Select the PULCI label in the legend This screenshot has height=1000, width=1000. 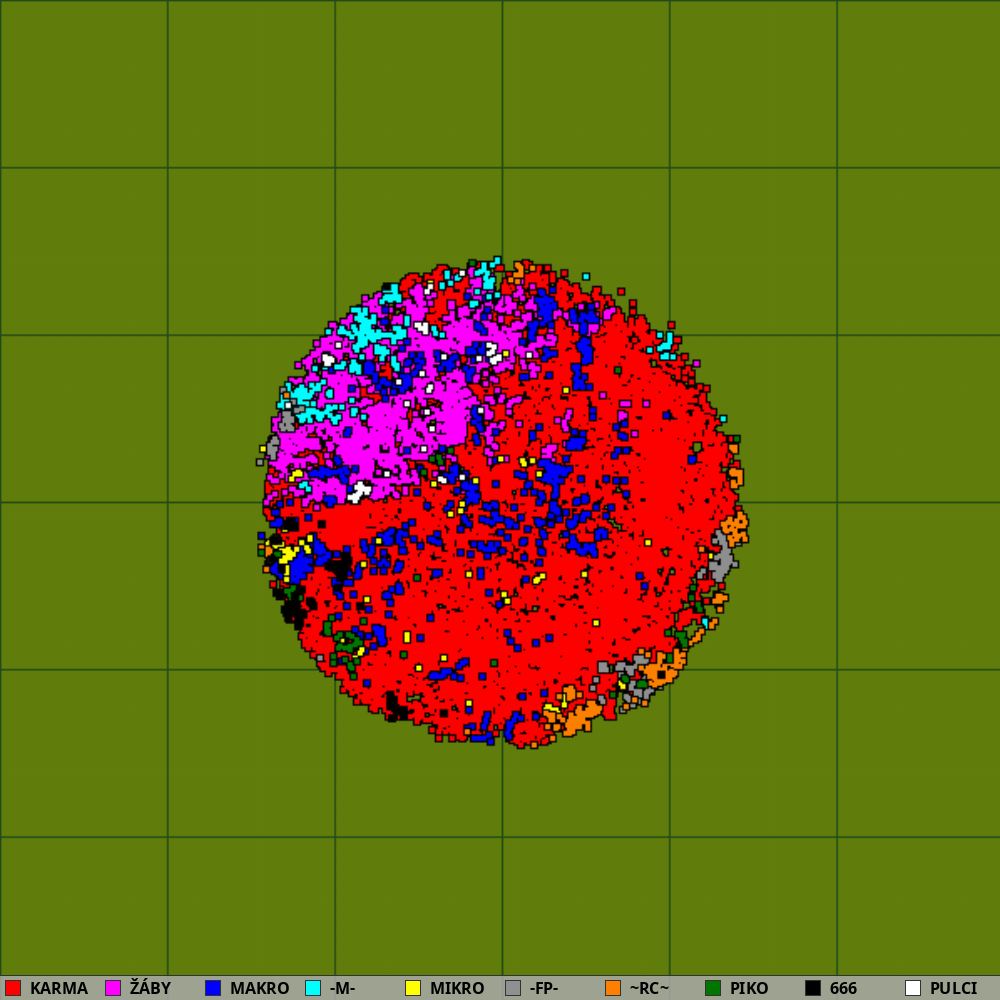pos(953,989)
